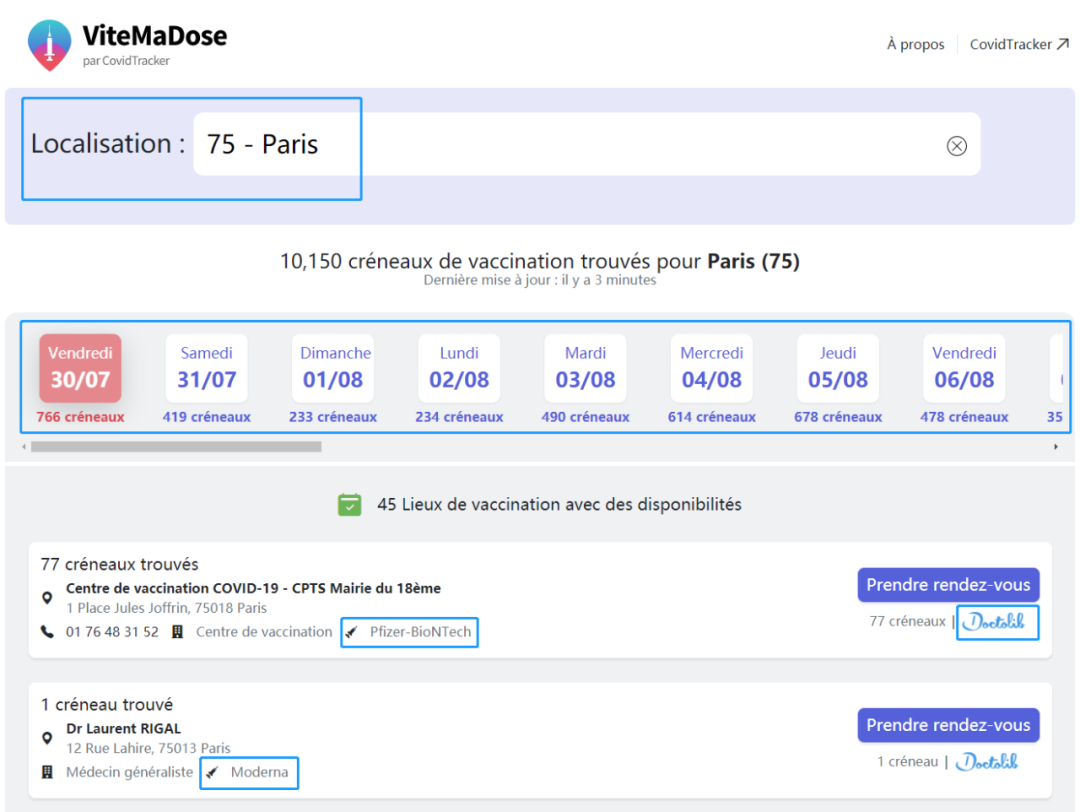Open the À propos page
This screenshot has width=1080, height=812.
click(915, 44)
